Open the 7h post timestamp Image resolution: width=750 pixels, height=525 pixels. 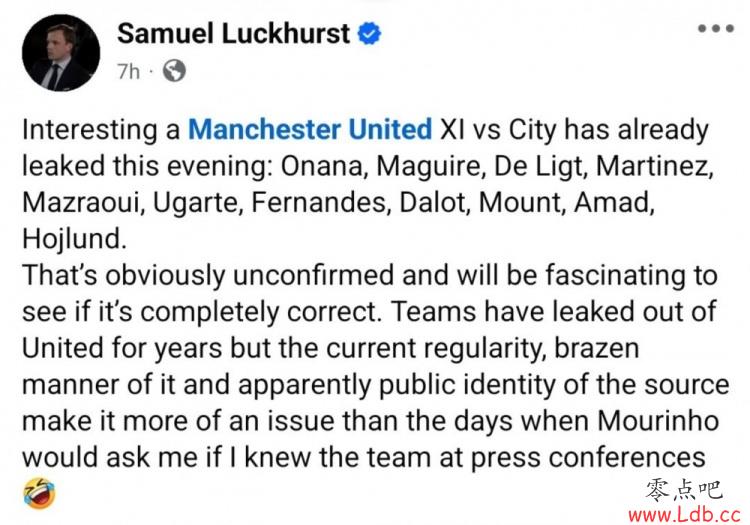128,72
